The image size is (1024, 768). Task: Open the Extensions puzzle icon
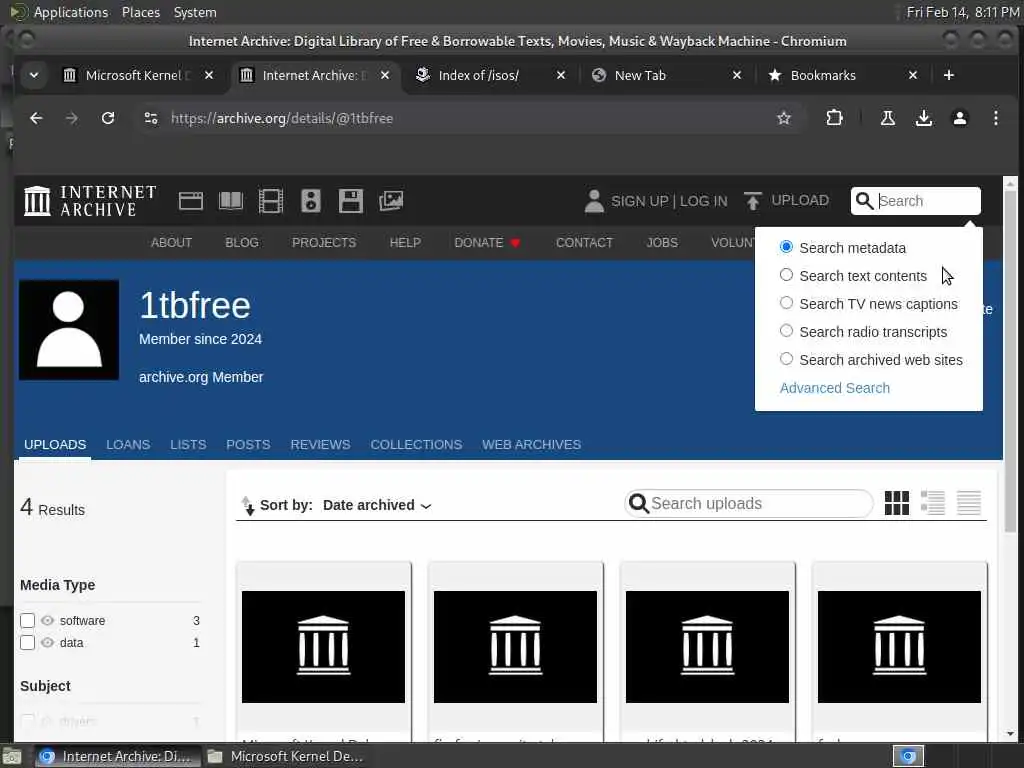834,118
